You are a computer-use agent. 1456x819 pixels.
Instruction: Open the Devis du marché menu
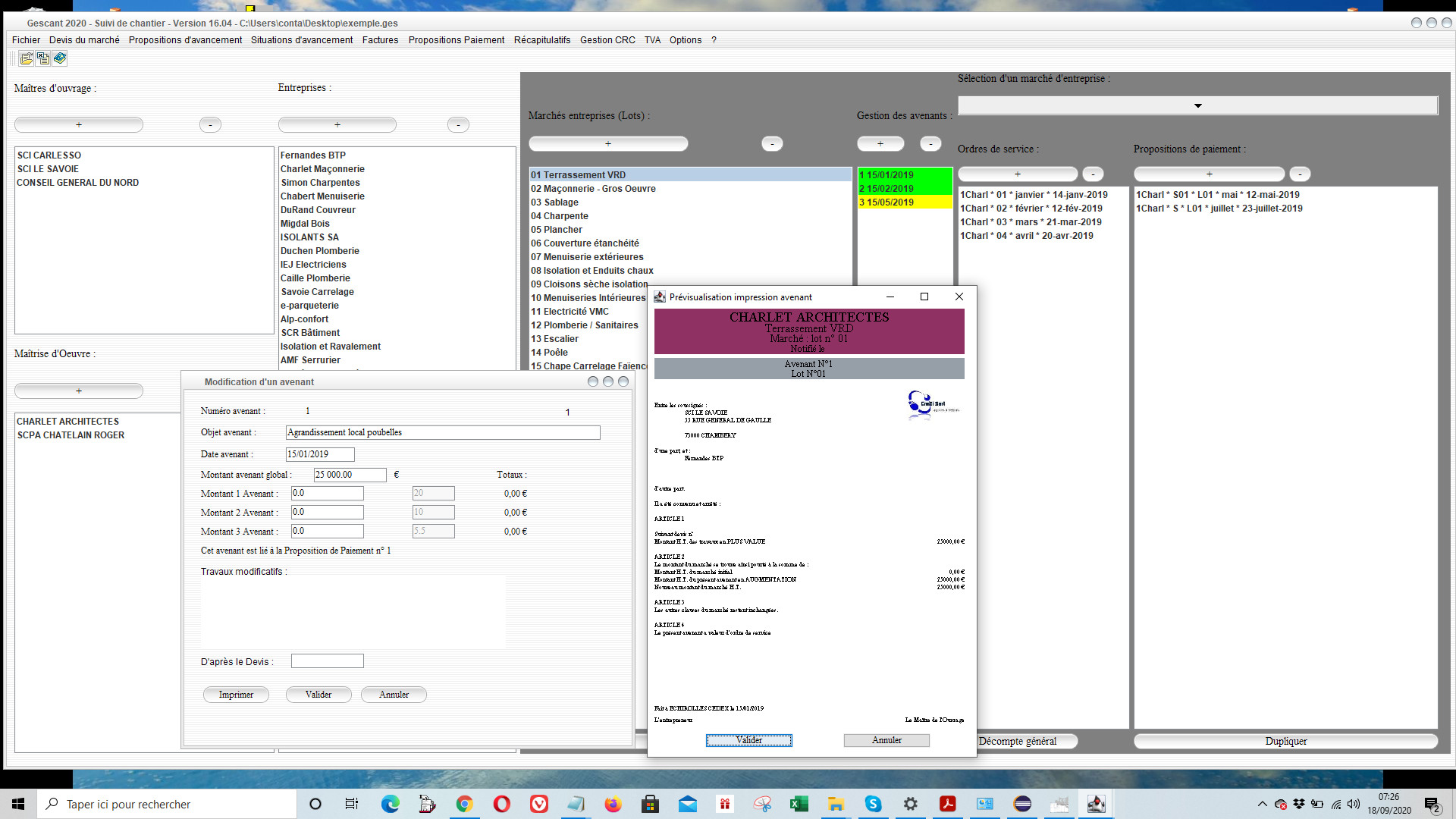(84, 40)
